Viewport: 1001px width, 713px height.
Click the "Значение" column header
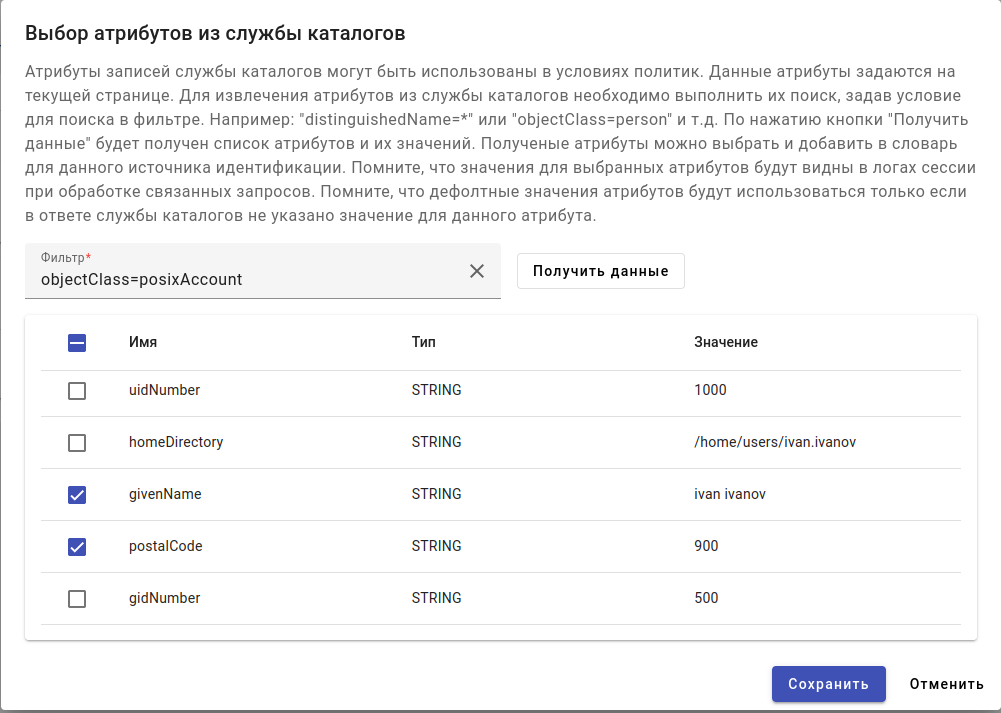[x=726, y=342]
